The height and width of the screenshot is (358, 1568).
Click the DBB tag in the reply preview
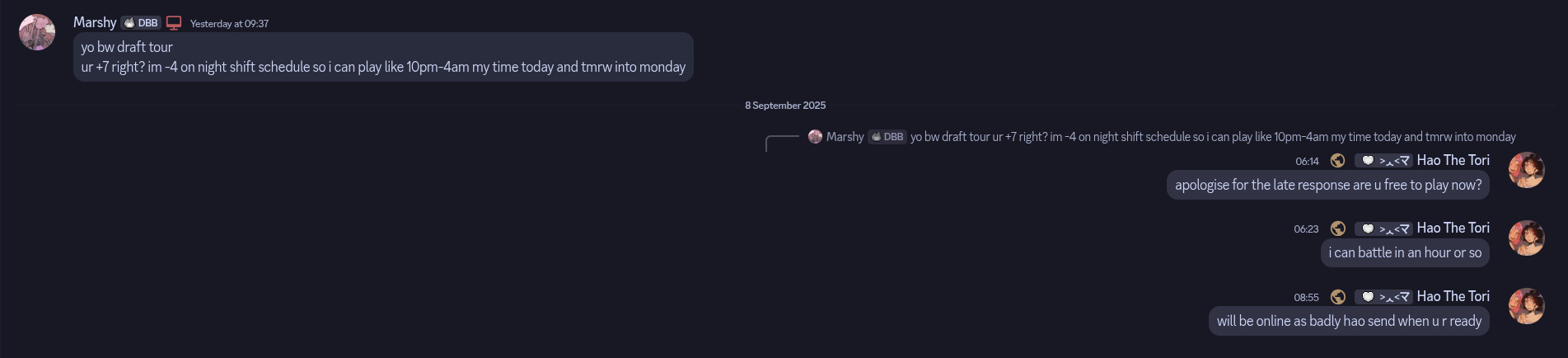[x=887, y=137]
